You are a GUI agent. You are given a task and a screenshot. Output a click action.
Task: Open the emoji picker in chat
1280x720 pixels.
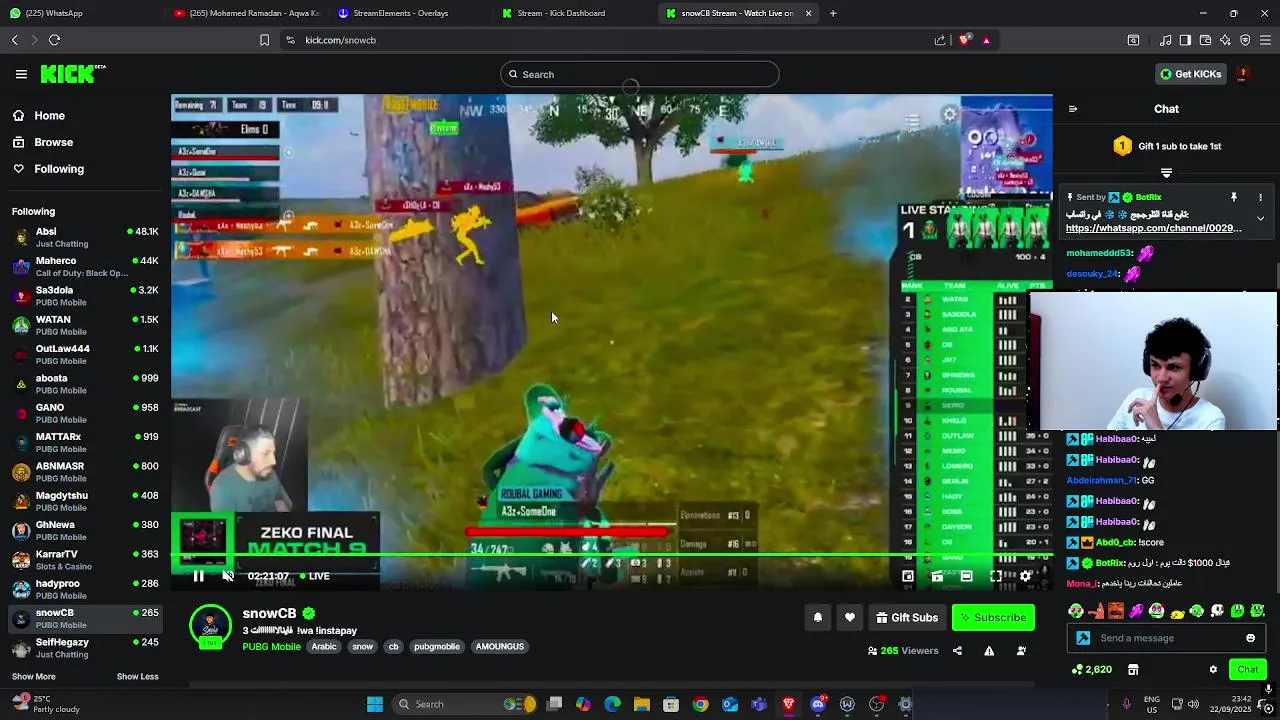(x=1250, y=638)
